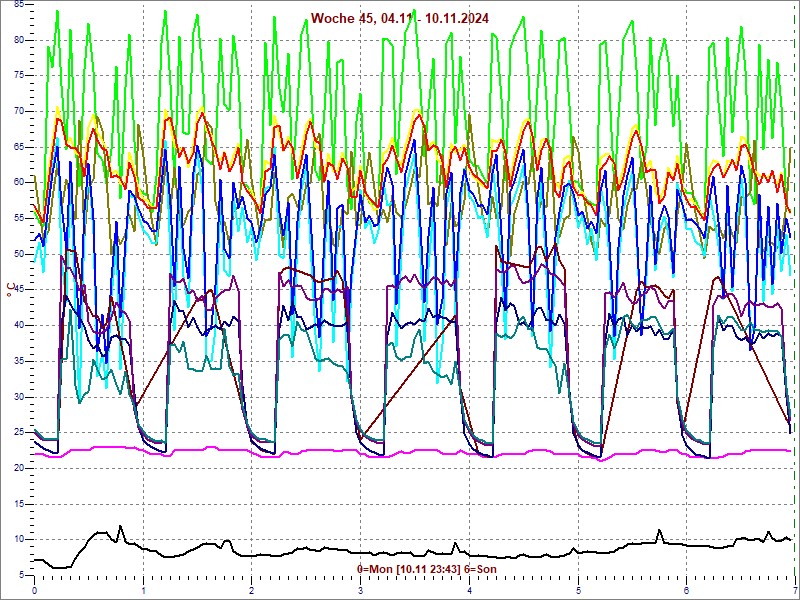Click the '0=Mon' legend text at bottom
Image resolution: width=800 pixels, height=600 pixels.
tap(375, 569)
